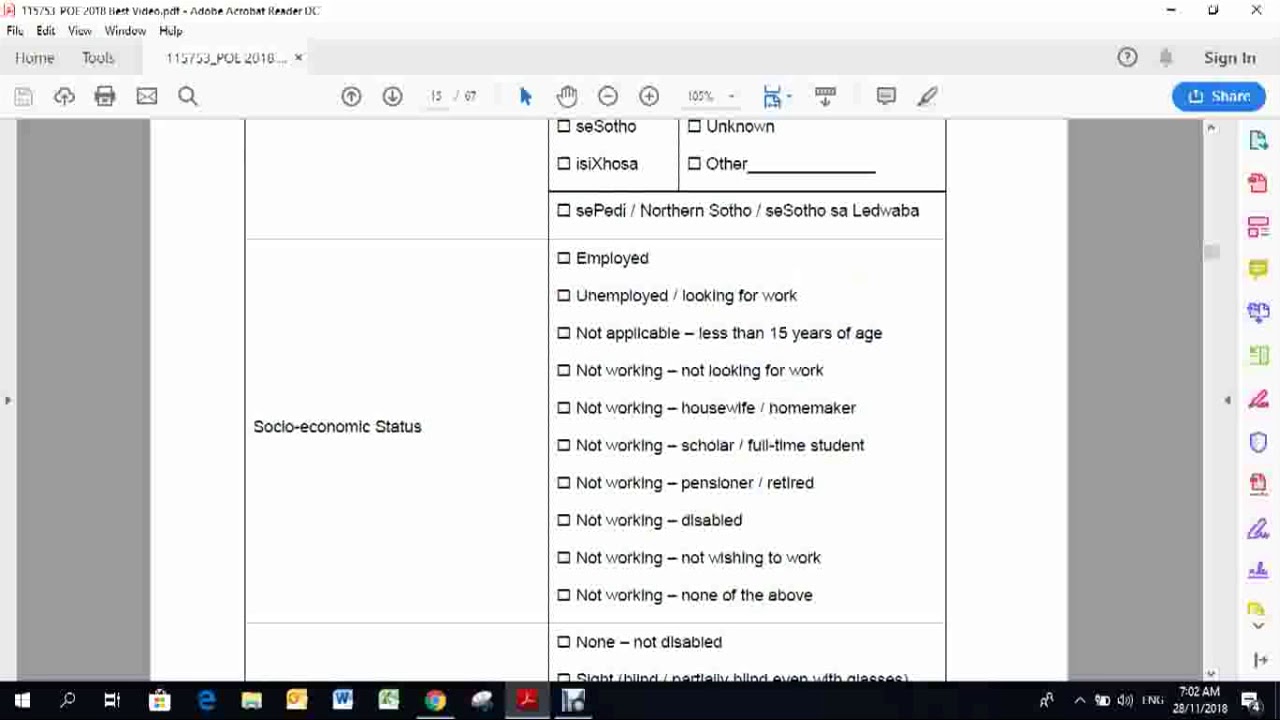Check Not working – disabled box

(564, 520)
